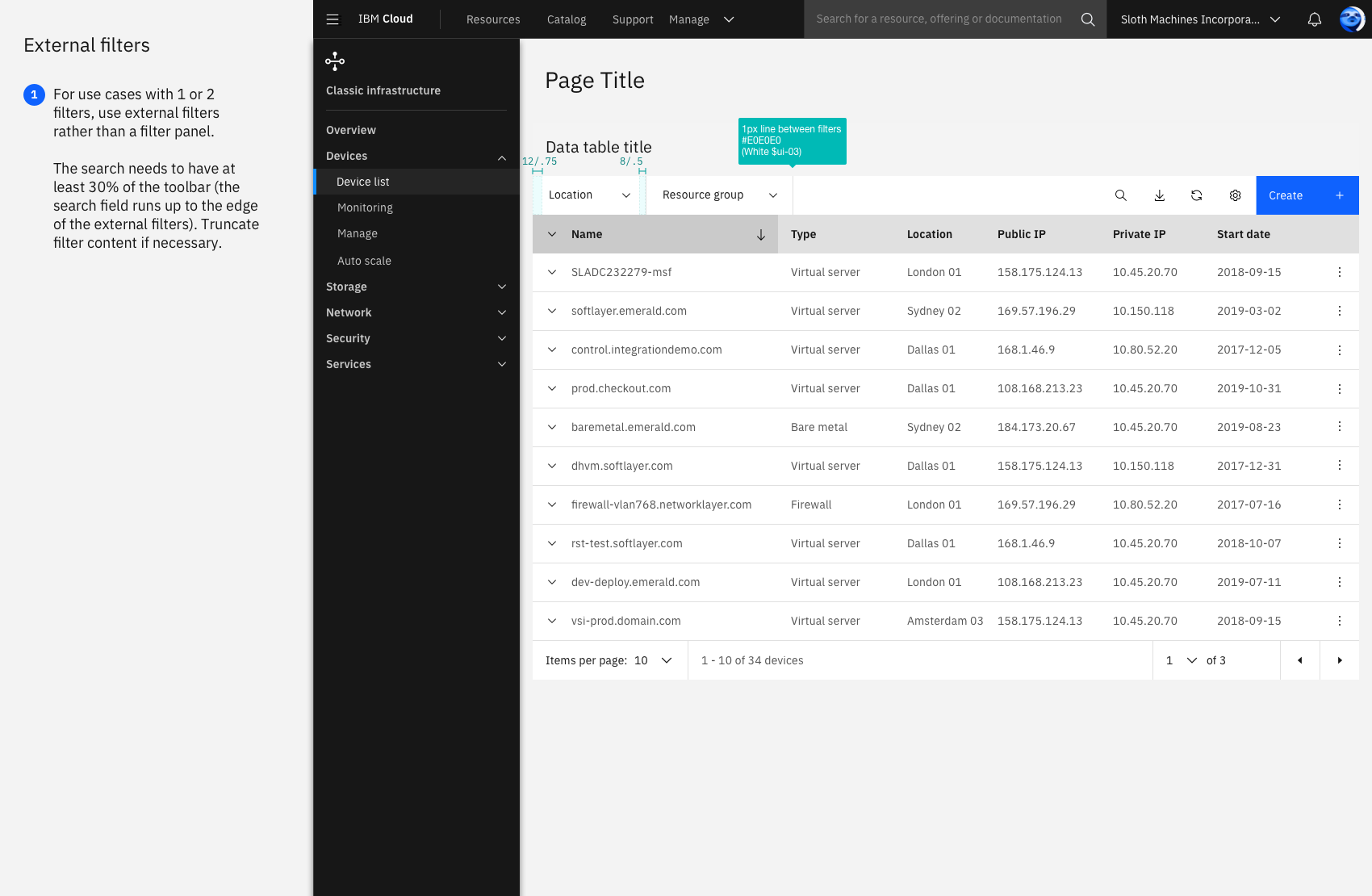Expand the Storage navigation section

[416, 287]
